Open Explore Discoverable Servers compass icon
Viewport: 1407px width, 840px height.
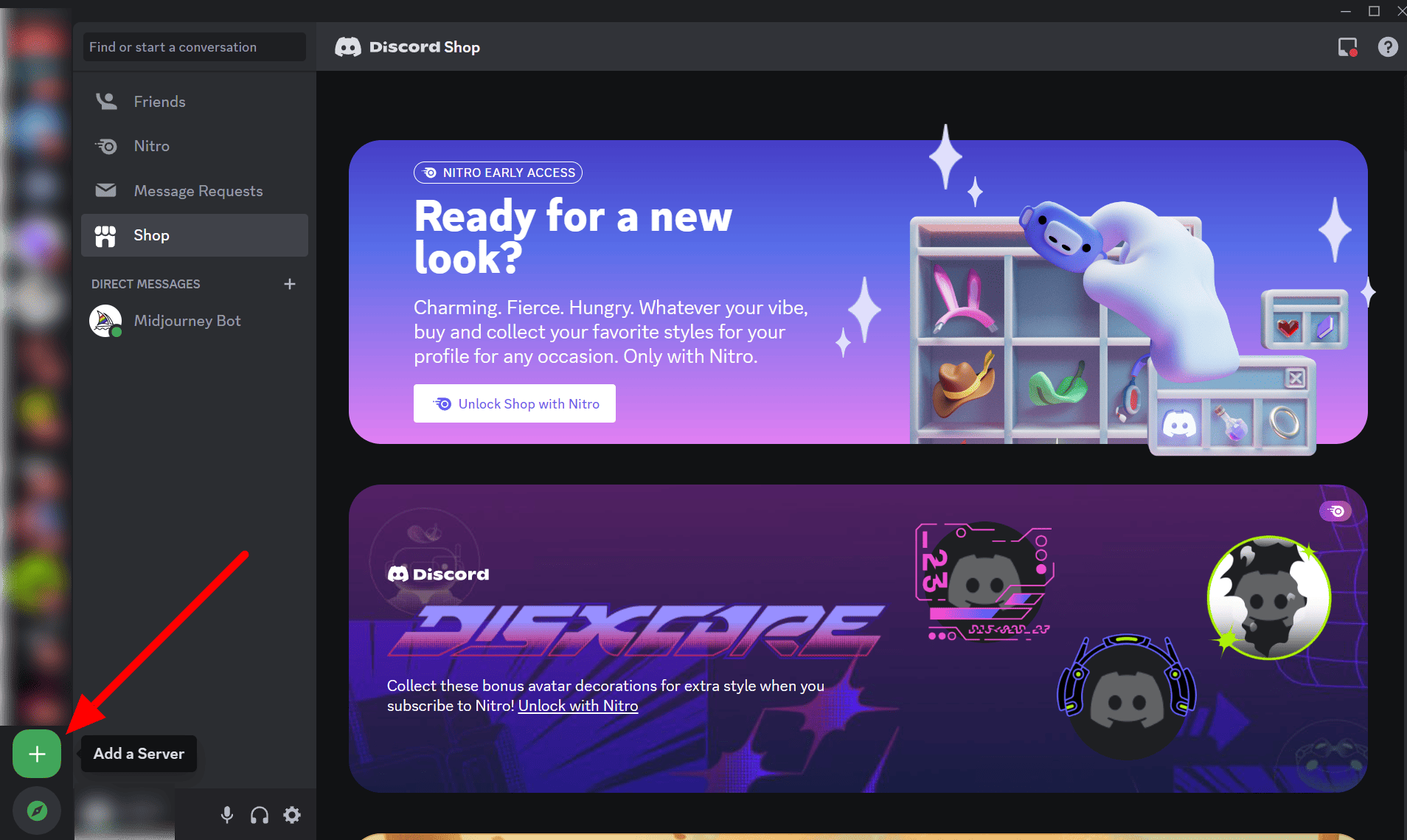(x=37, y=811)
